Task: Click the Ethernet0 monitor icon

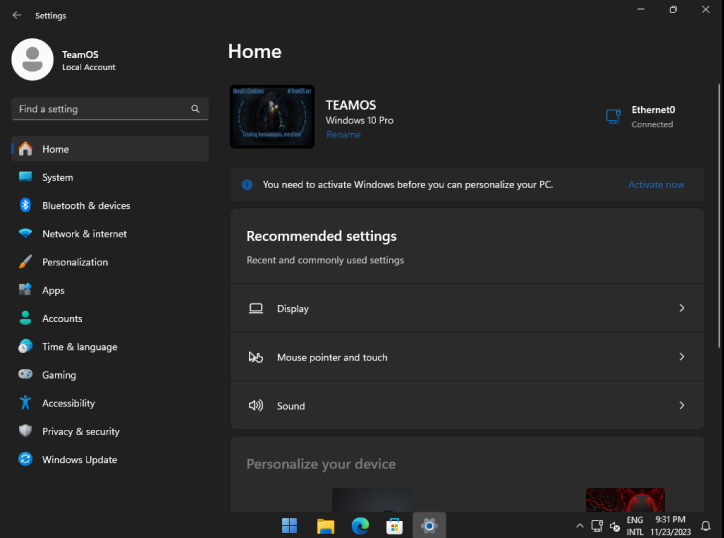Action: (613, 116)
